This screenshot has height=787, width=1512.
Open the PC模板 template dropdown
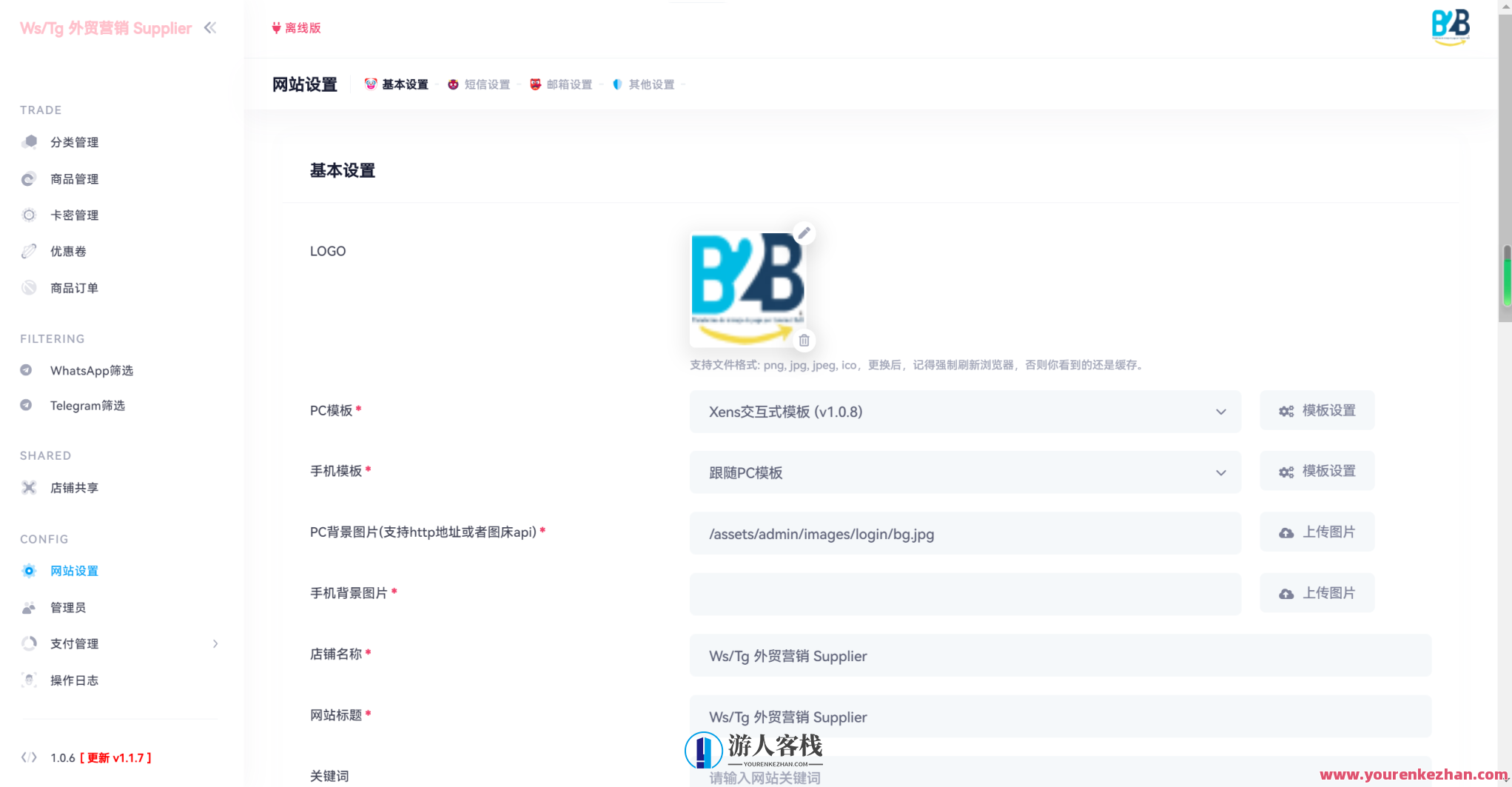[x=964, y=412]
